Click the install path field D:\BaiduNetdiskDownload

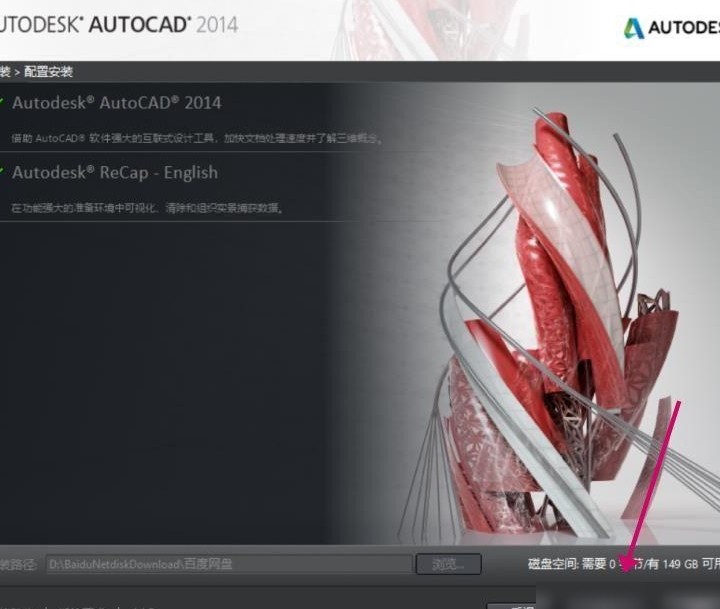[230, 564]
